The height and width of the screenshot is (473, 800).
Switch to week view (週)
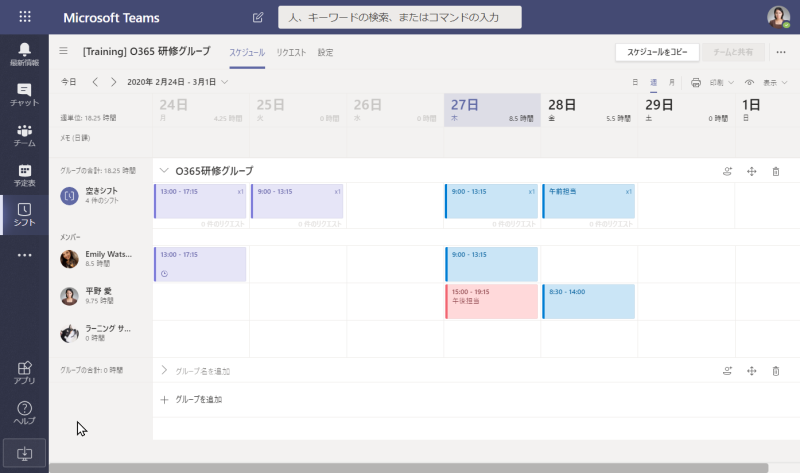coord(654,82)
